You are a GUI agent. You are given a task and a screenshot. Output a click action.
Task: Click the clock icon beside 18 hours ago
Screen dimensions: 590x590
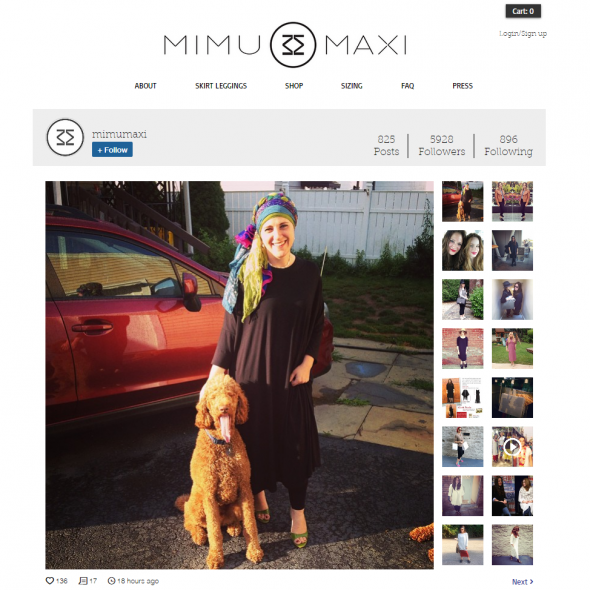(111, 581)
